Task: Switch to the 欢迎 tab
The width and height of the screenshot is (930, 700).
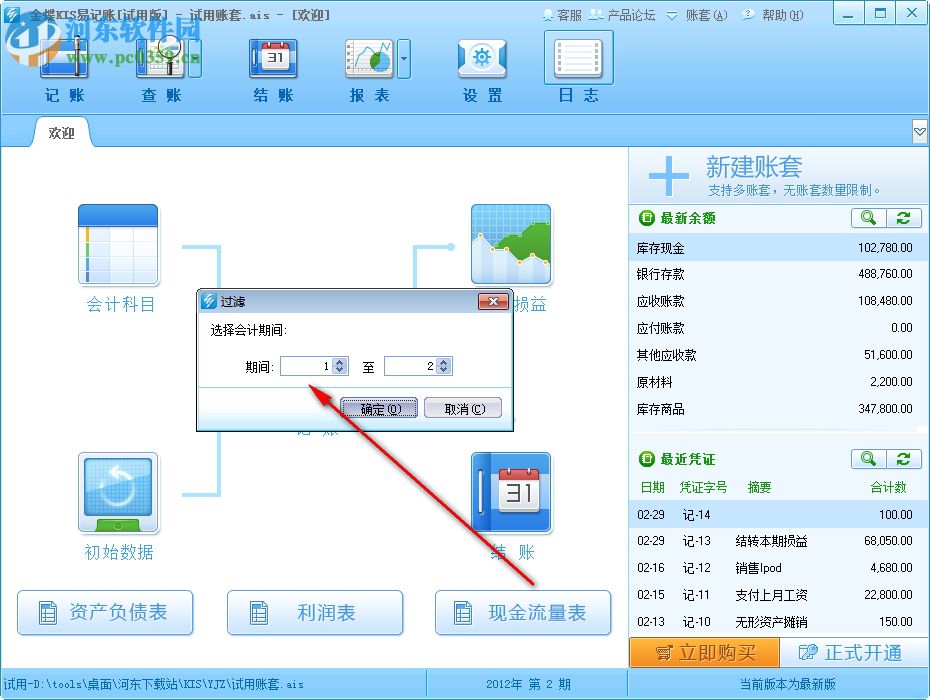Action: coord(61,131)
